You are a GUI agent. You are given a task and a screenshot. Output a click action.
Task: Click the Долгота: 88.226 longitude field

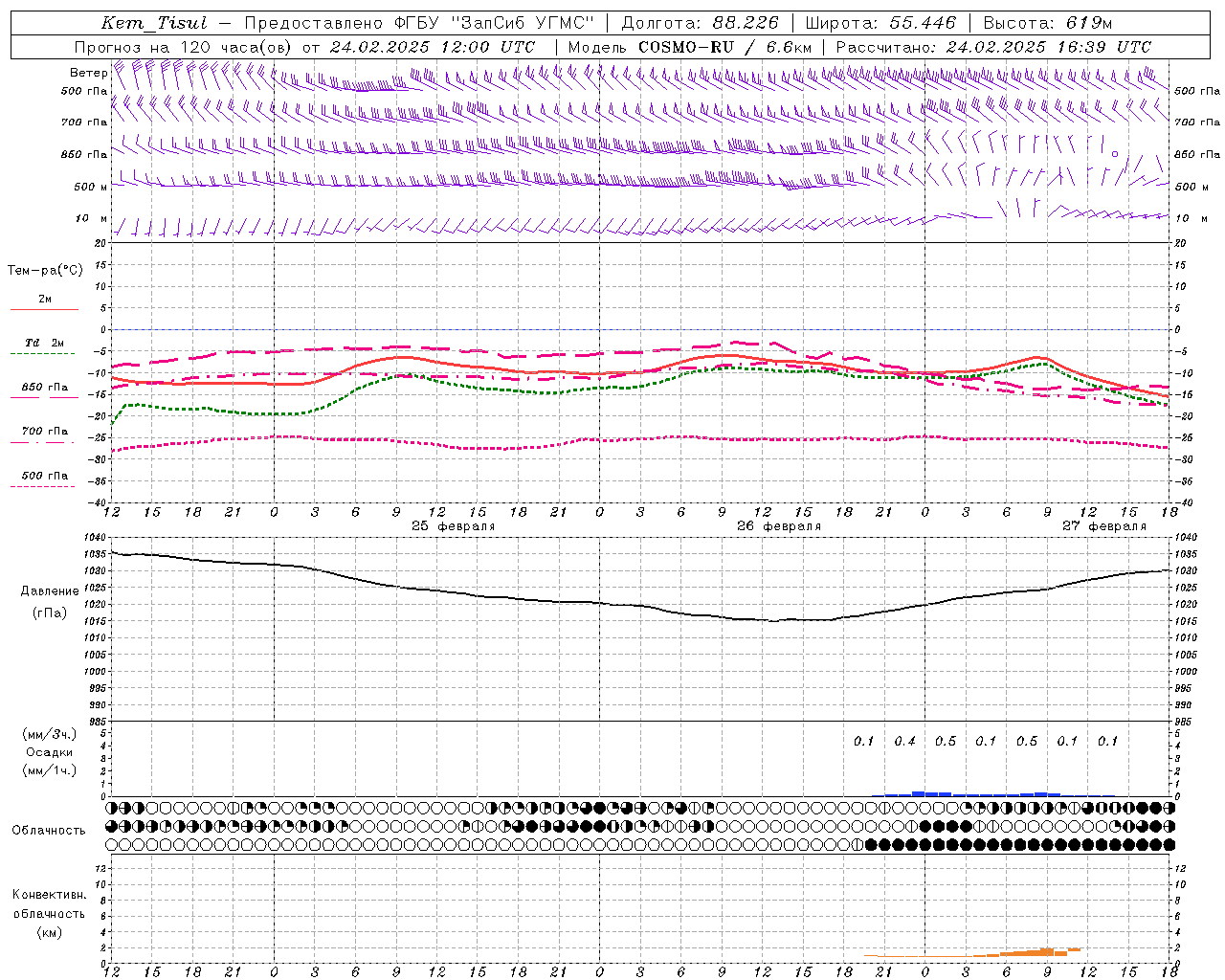coord(700,23)
